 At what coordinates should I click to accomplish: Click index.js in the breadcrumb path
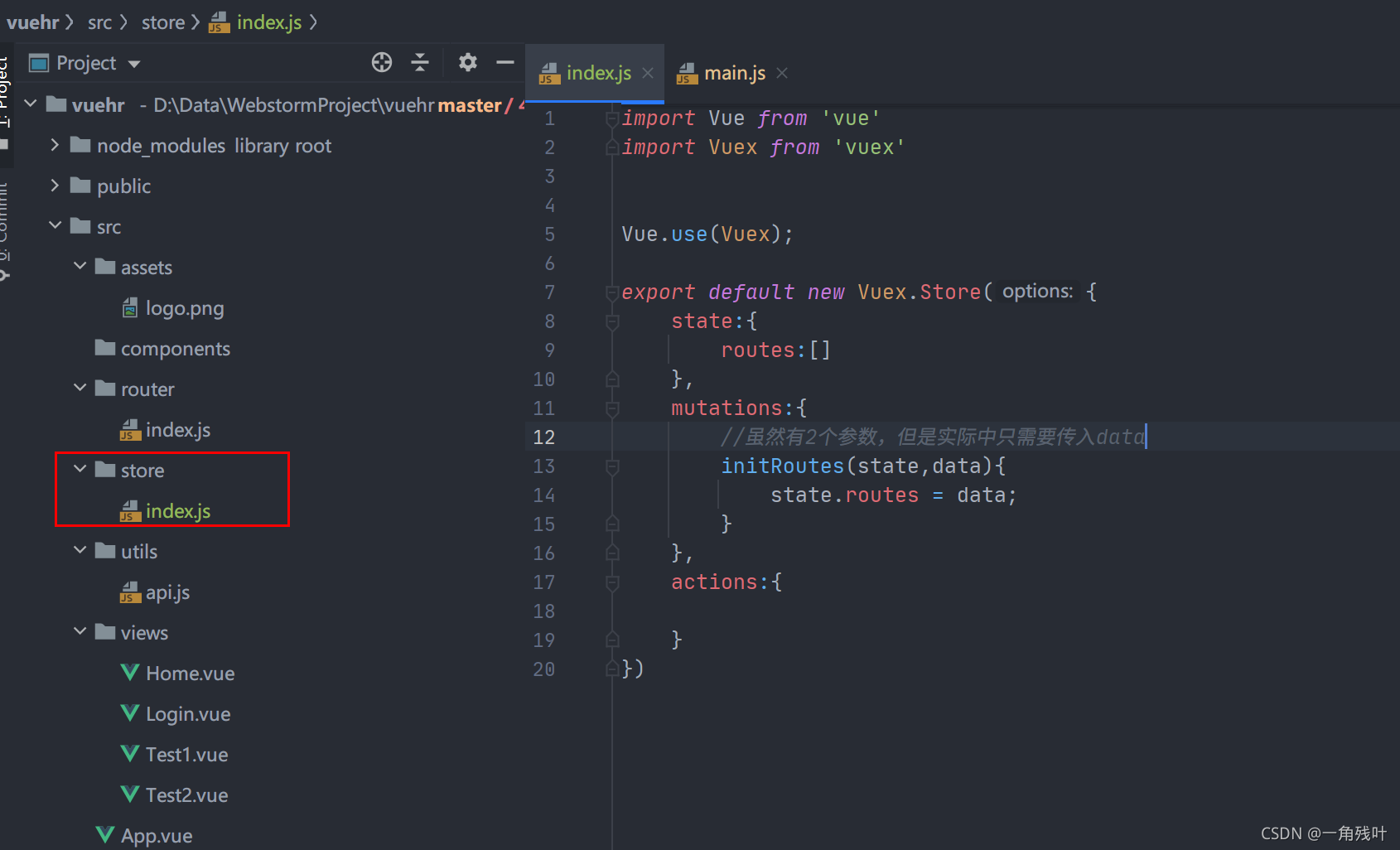268,22
